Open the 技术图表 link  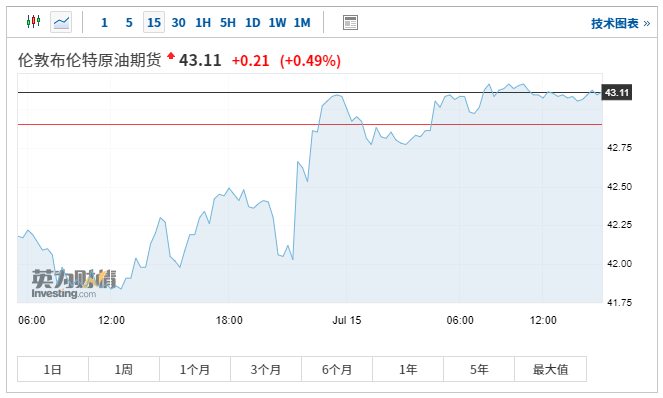(x=620, y=23)
